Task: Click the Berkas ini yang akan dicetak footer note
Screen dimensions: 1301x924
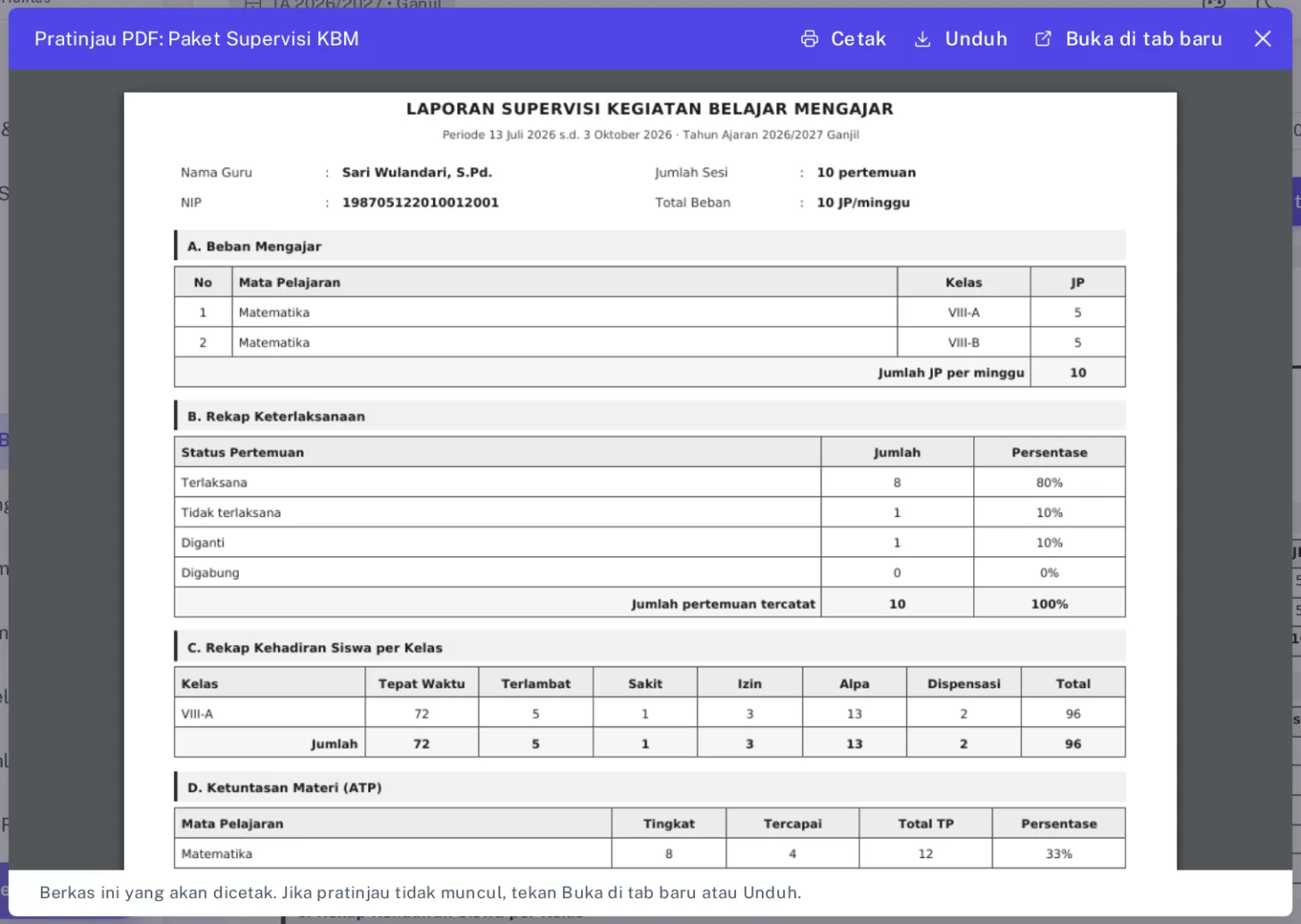Action: tap(421, 893)
